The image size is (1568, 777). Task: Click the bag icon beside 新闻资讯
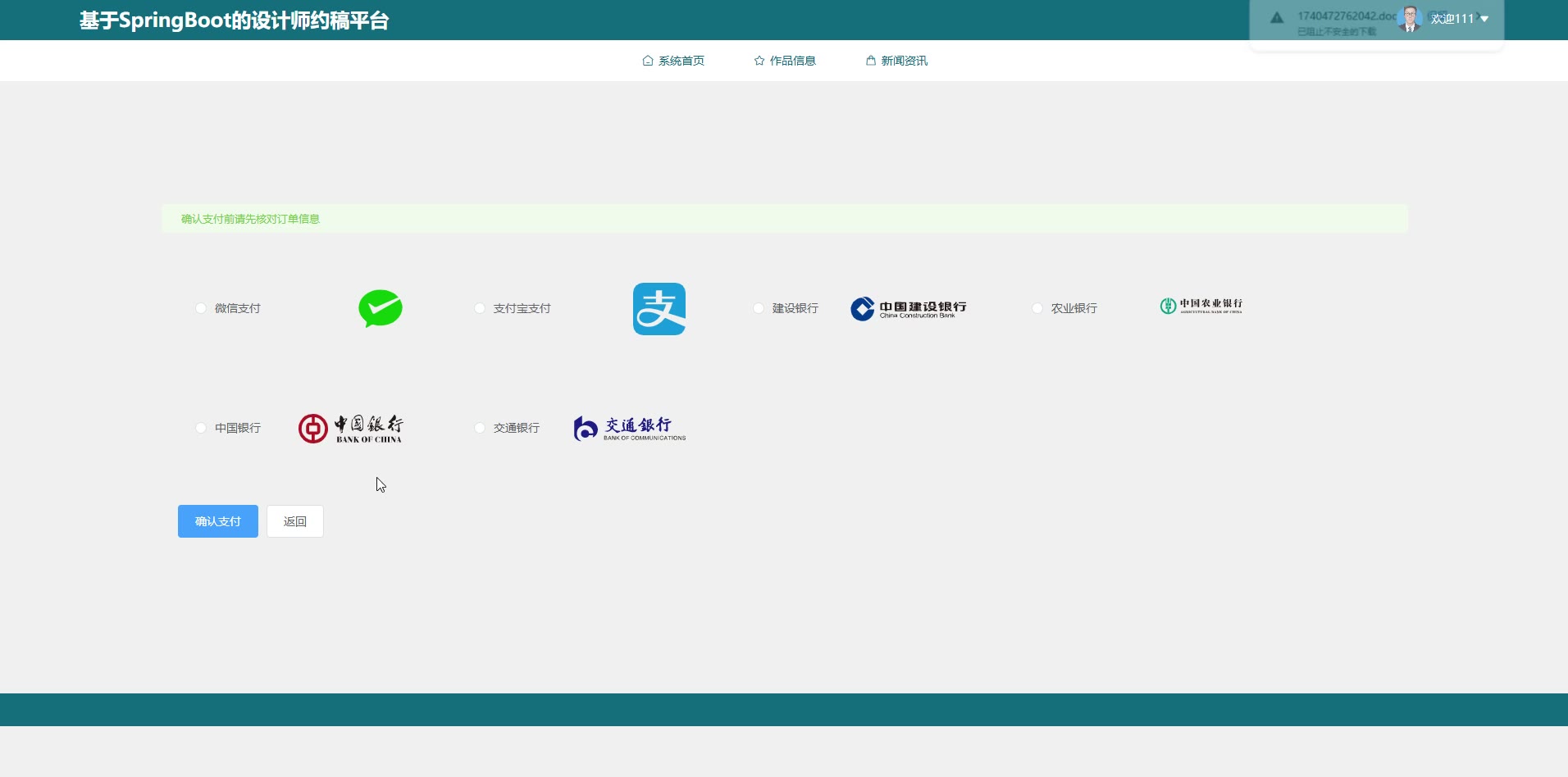[871, 61]
